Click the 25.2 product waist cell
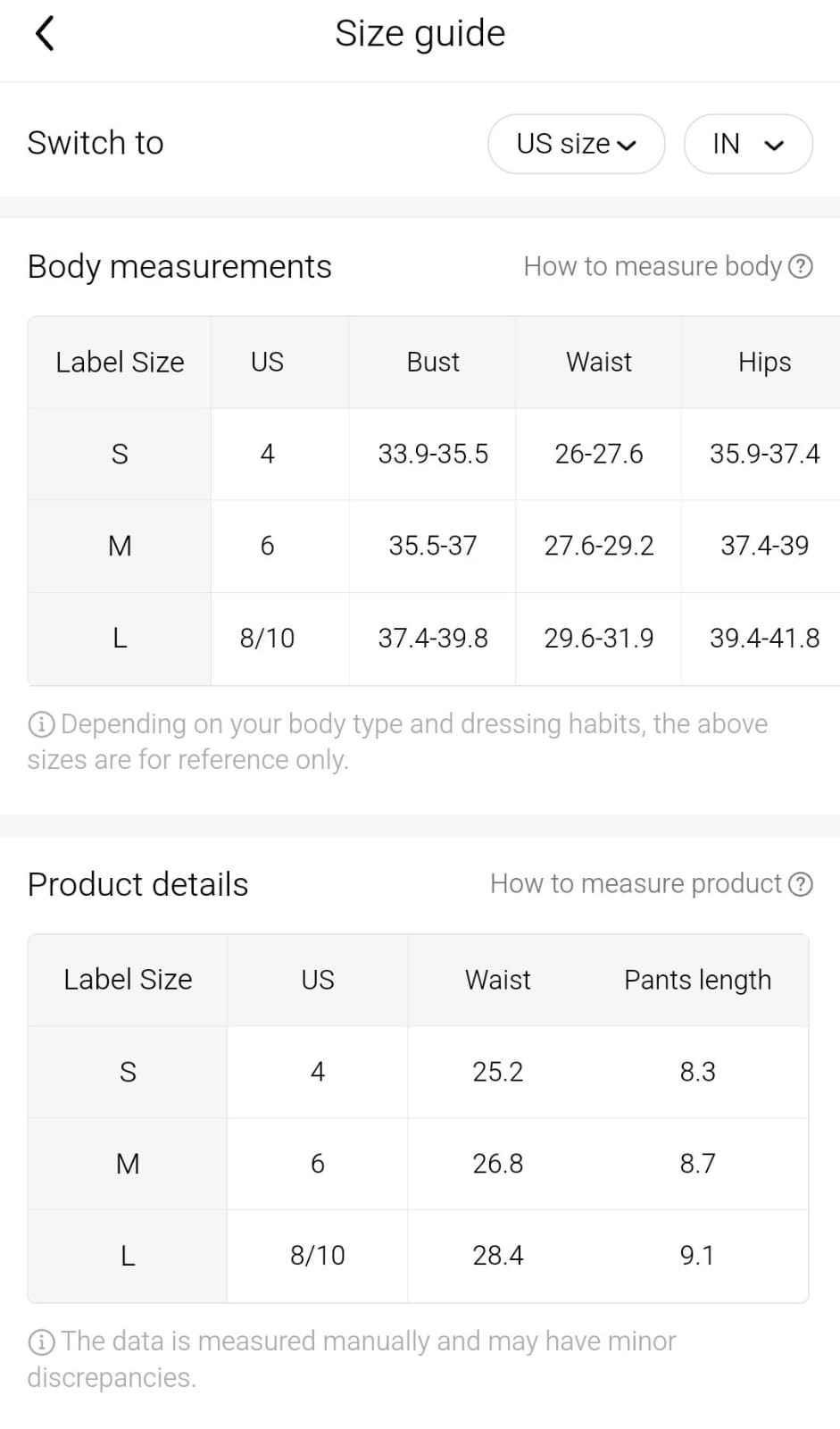The height and width of the screenshot is (1429, 840). pyautogui.click(x=497, y=1072)
